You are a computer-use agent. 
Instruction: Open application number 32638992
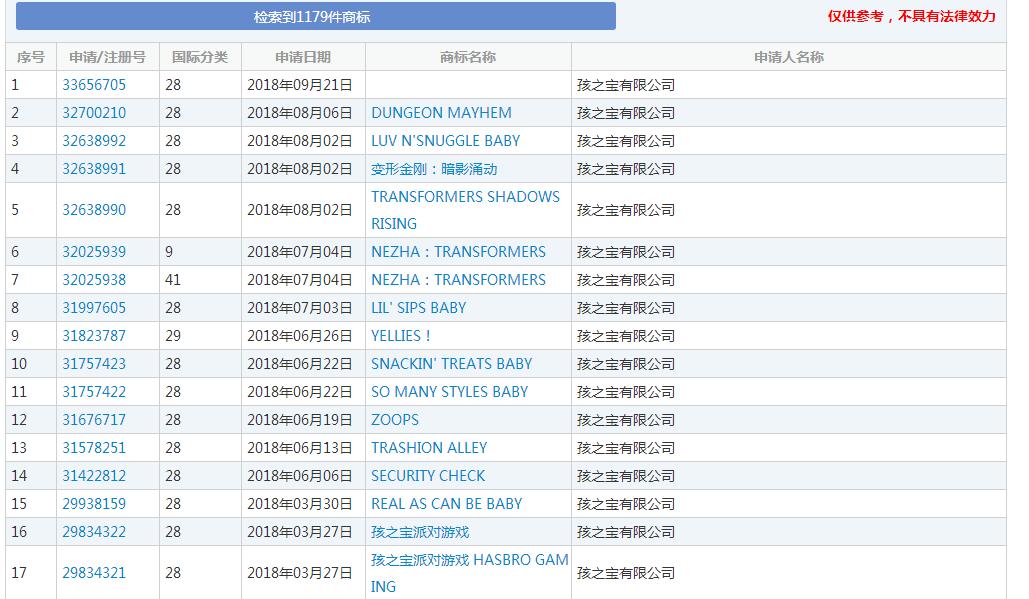click(94, 141)
